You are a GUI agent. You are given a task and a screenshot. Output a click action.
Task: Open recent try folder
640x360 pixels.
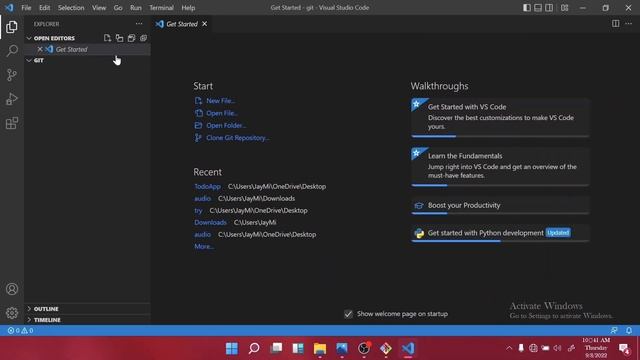pos(198,210)
